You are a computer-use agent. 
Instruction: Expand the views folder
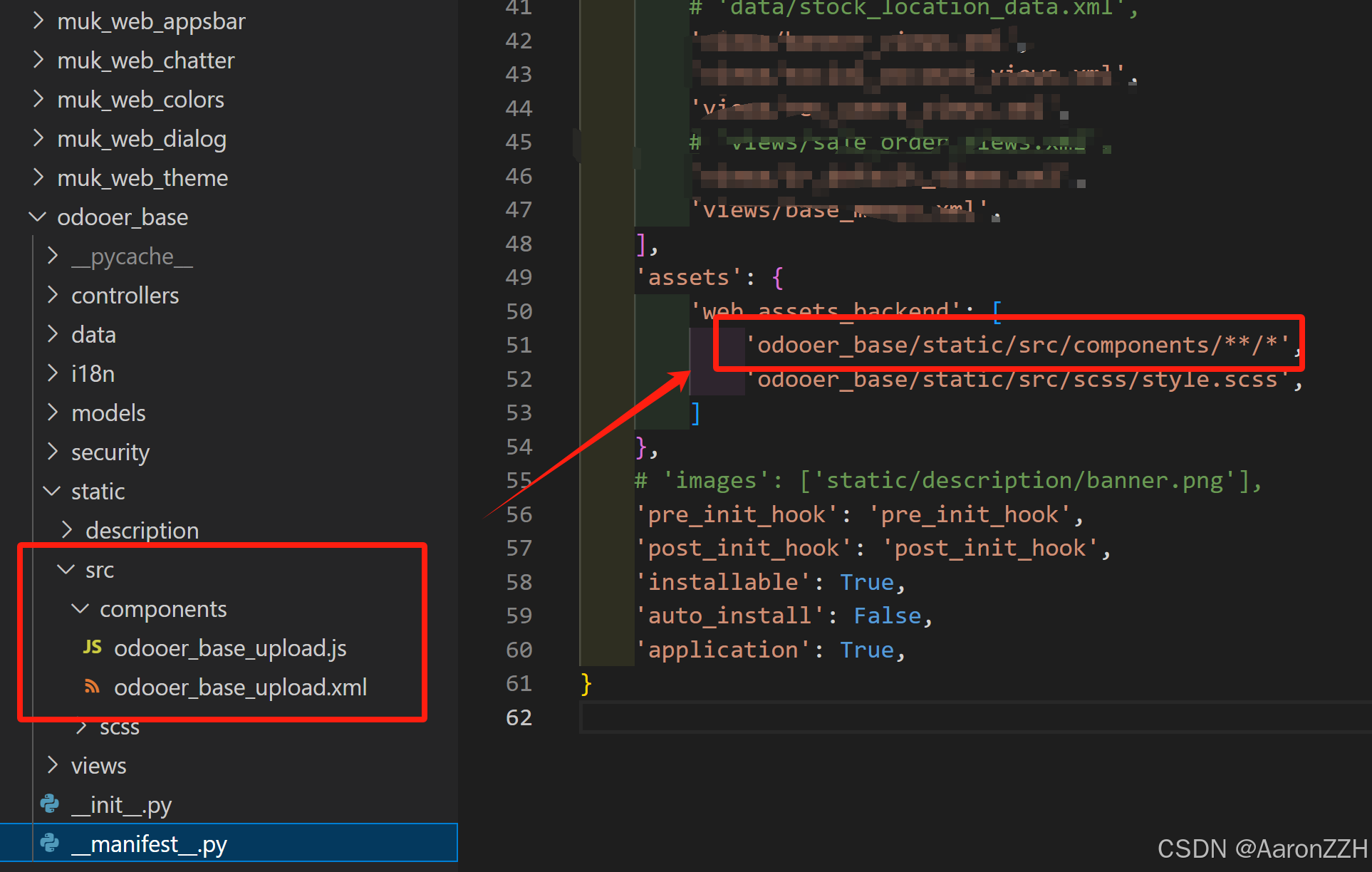point(98,765)
